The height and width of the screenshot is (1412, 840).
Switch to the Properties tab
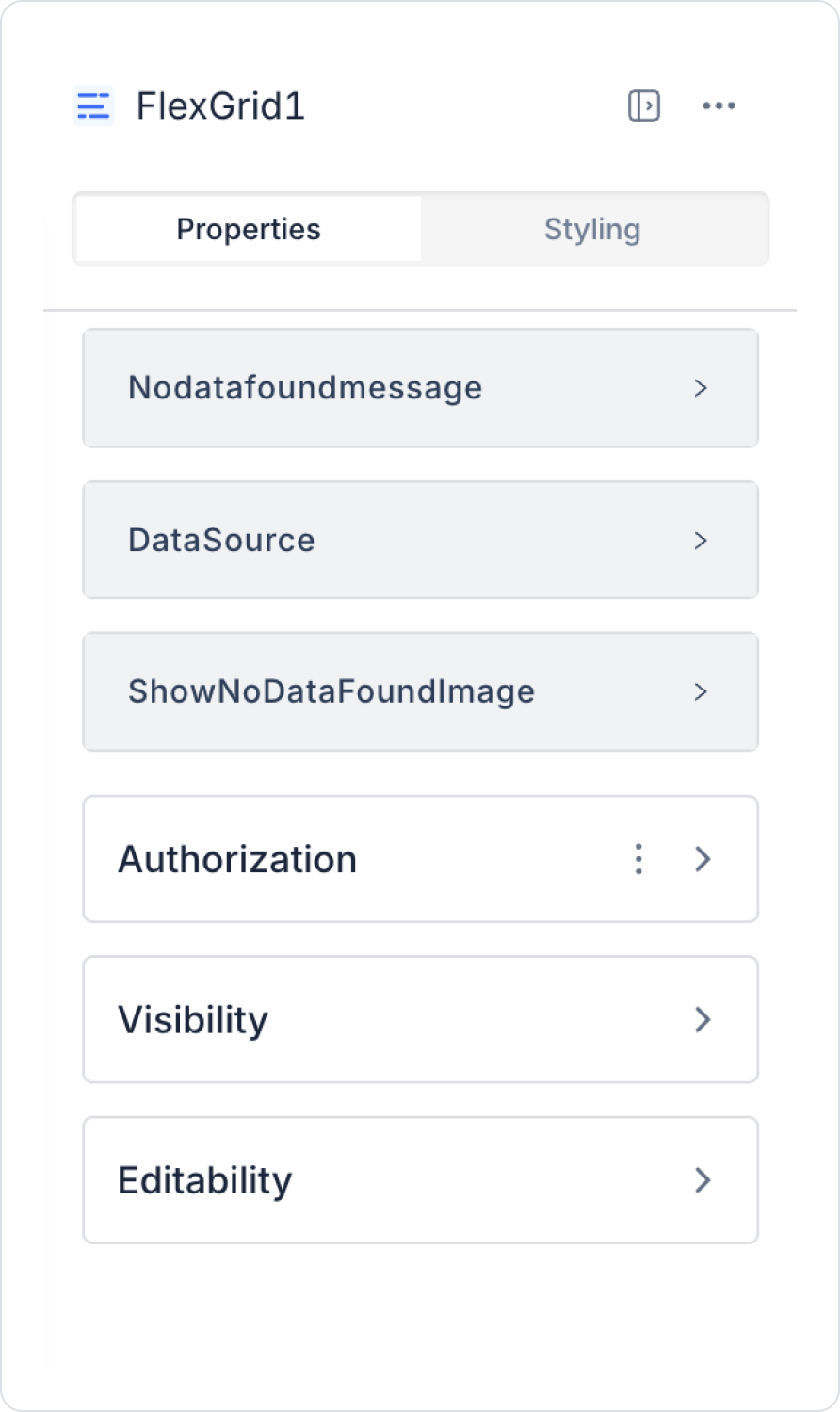249,229
